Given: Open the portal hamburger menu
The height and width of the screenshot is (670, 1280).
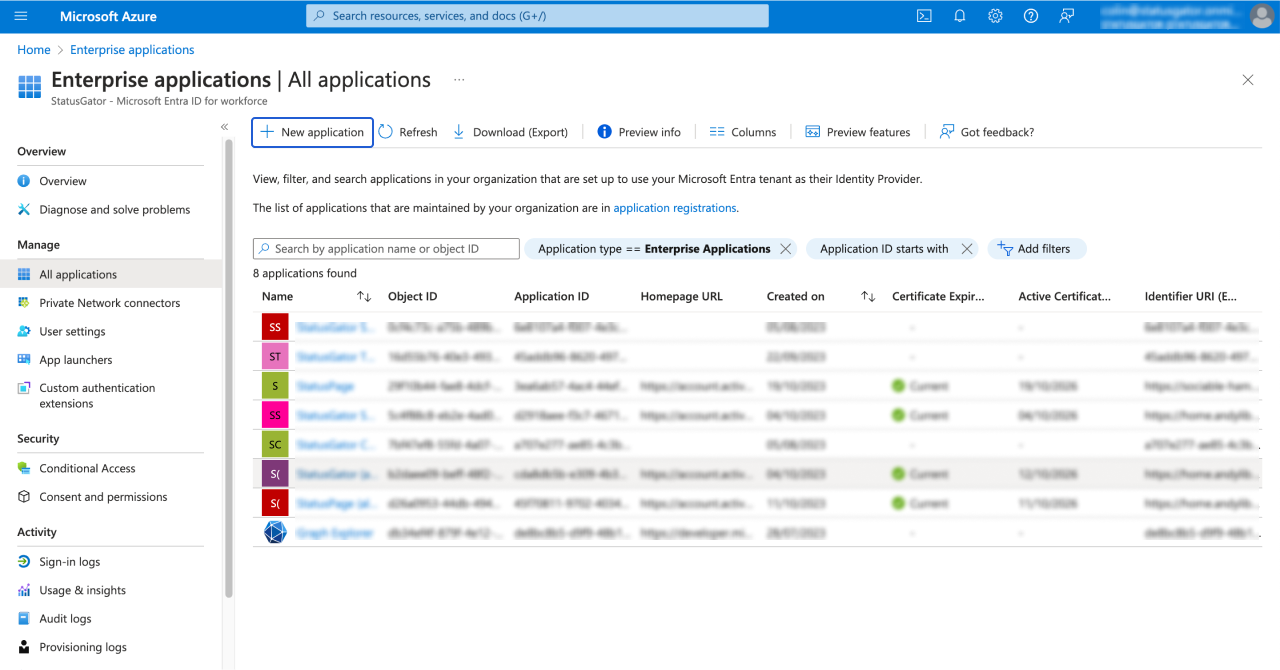Looking at the screenshot, I should pos(21,16).
